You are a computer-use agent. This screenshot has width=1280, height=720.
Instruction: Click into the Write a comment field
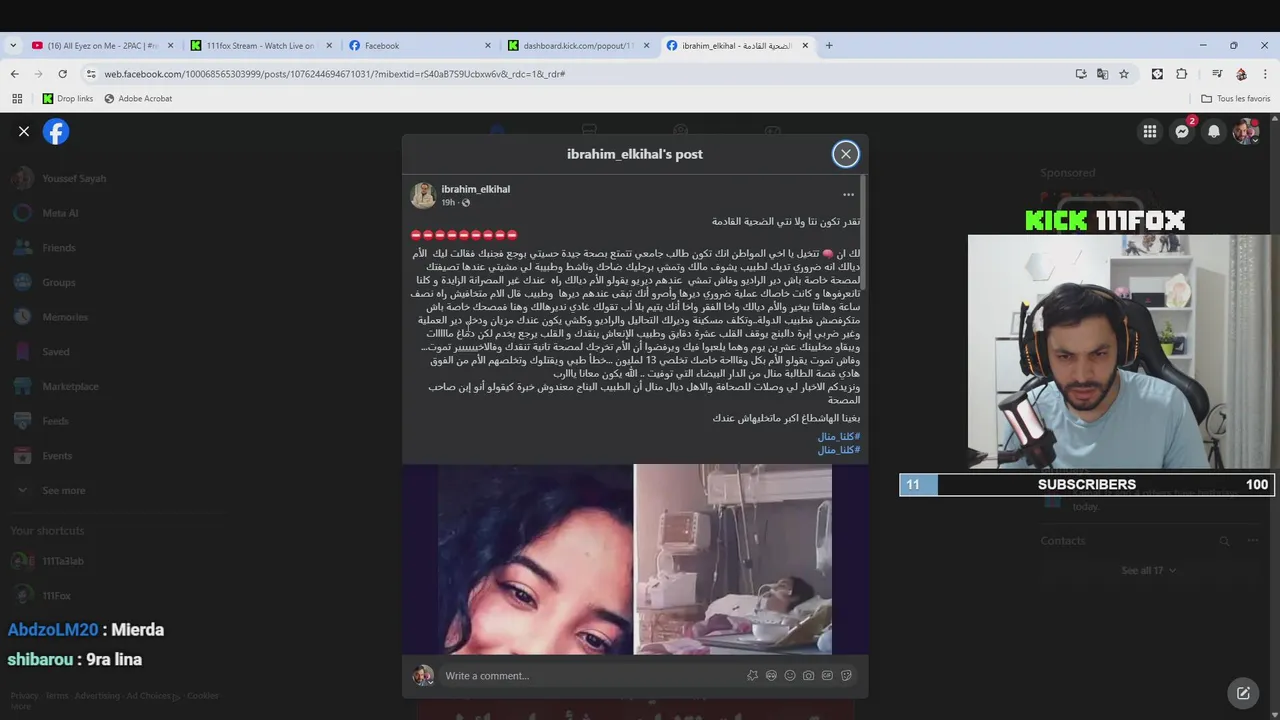pyautogui.click(x=590, y=676)
